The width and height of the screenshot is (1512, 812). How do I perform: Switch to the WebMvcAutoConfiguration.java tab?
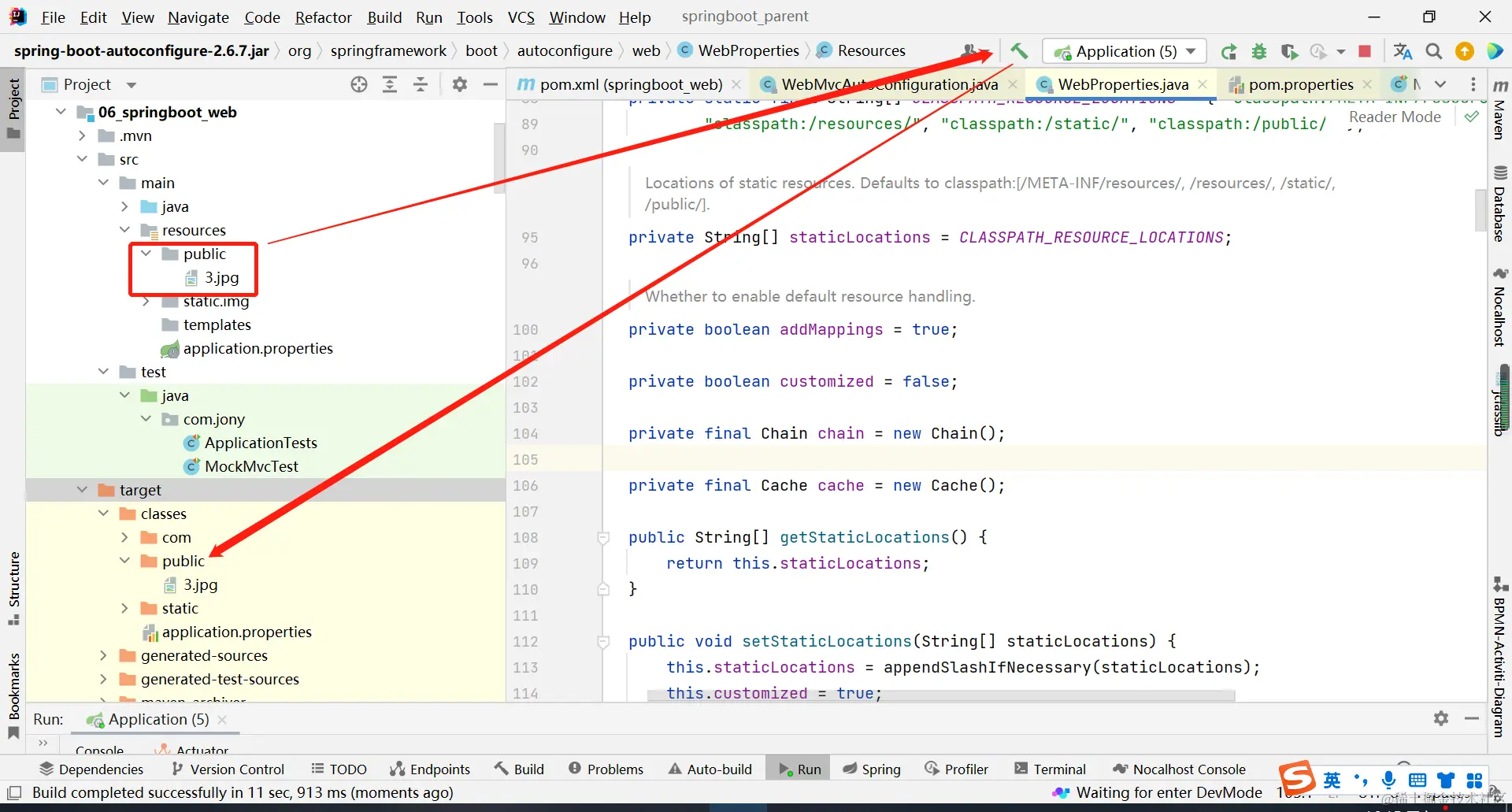[x=890, y=84]
